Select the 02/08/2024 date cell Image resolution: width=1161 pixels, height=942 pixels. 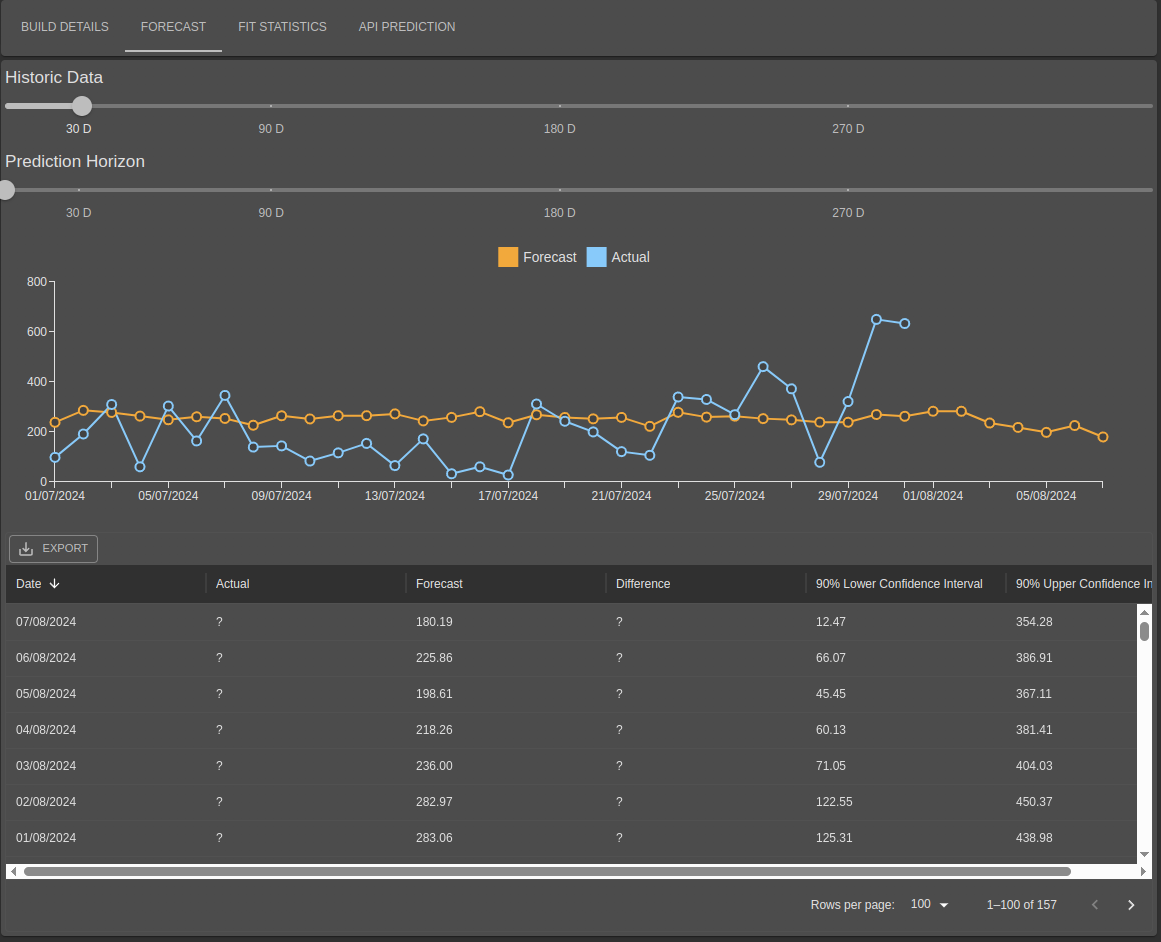point(106,802)
